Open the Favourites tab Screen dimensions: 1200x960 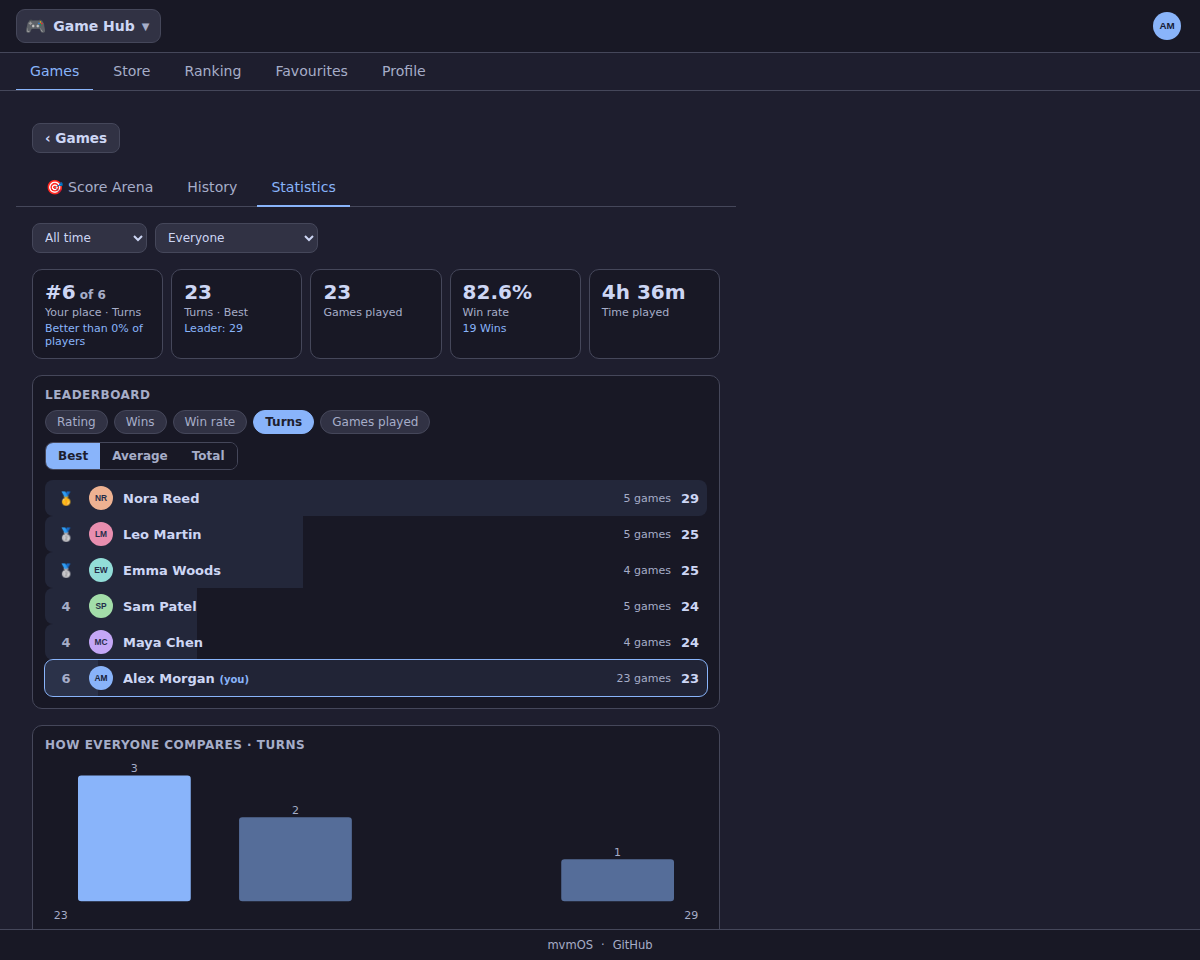pyautogui.click(x=312, y=71)
